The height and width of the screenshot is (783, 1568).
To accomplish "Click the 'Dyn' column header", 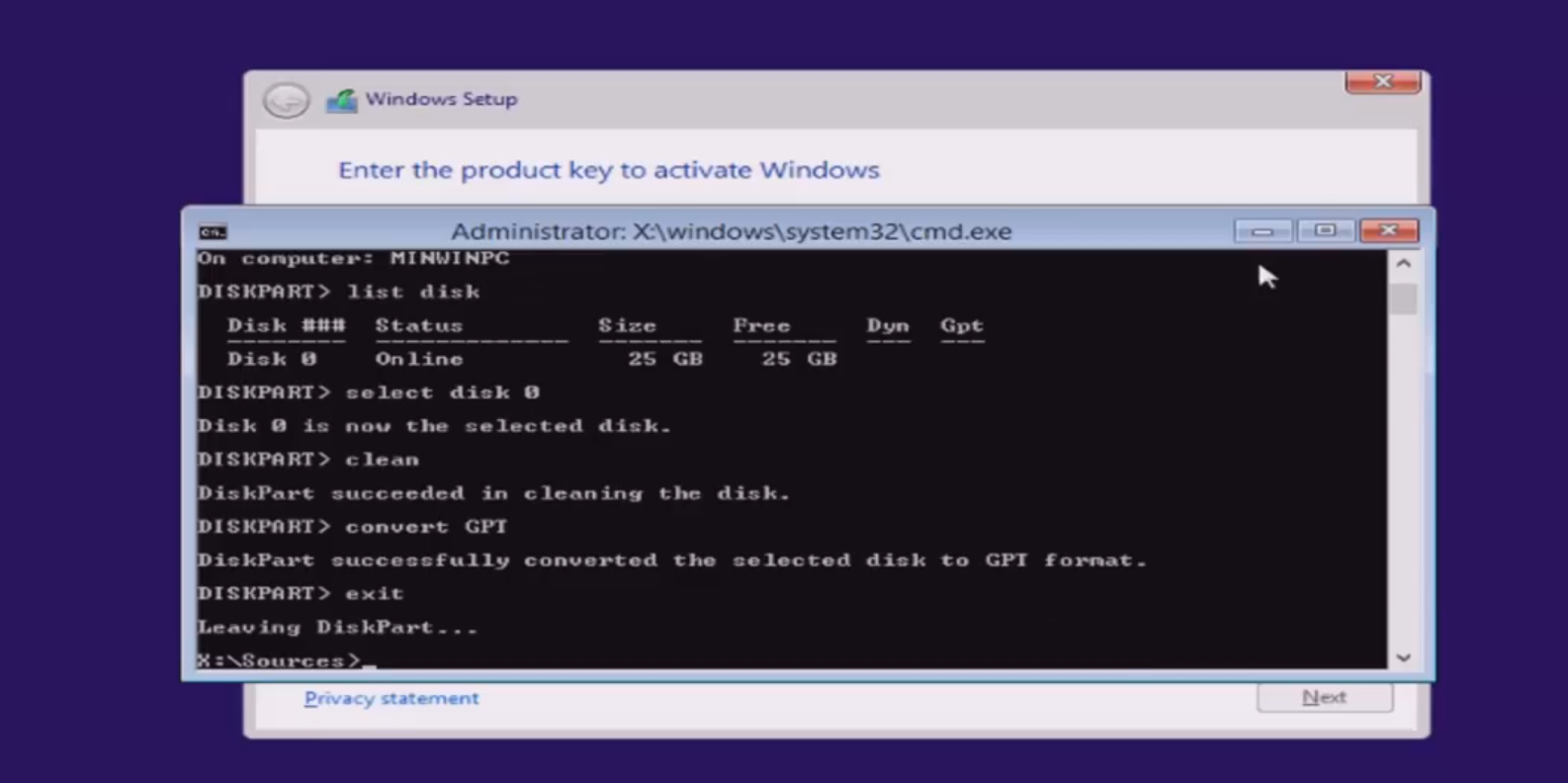I will click(888, 325).
